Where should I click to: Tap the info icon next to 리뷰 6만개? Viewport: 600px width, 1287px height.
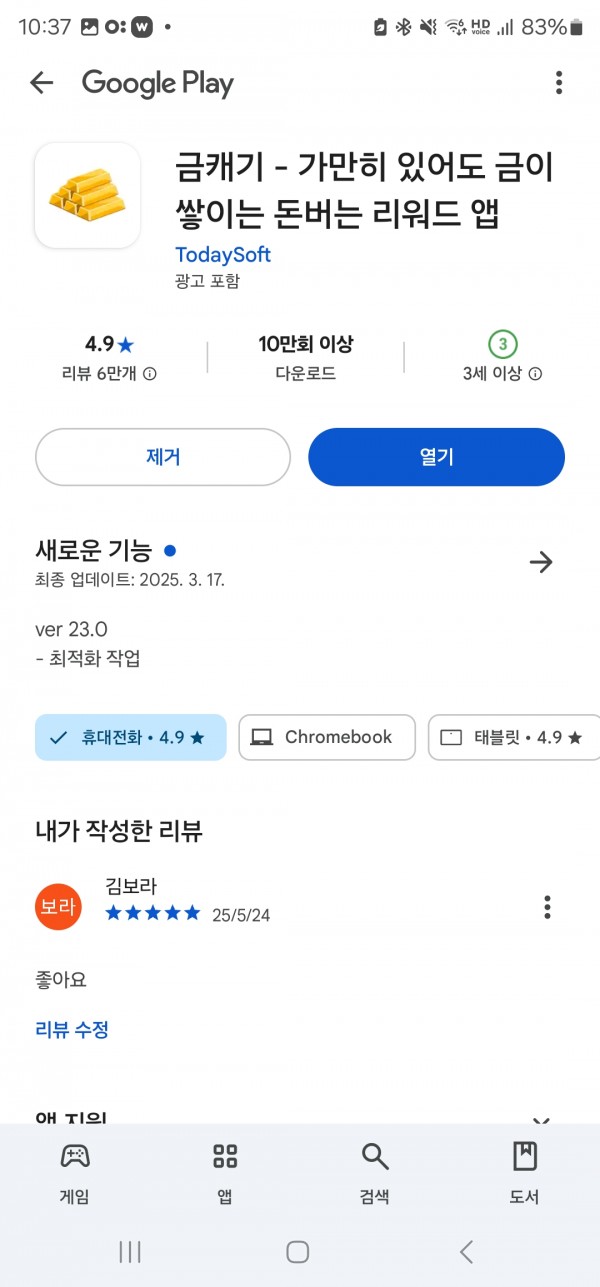pos(150,374)
